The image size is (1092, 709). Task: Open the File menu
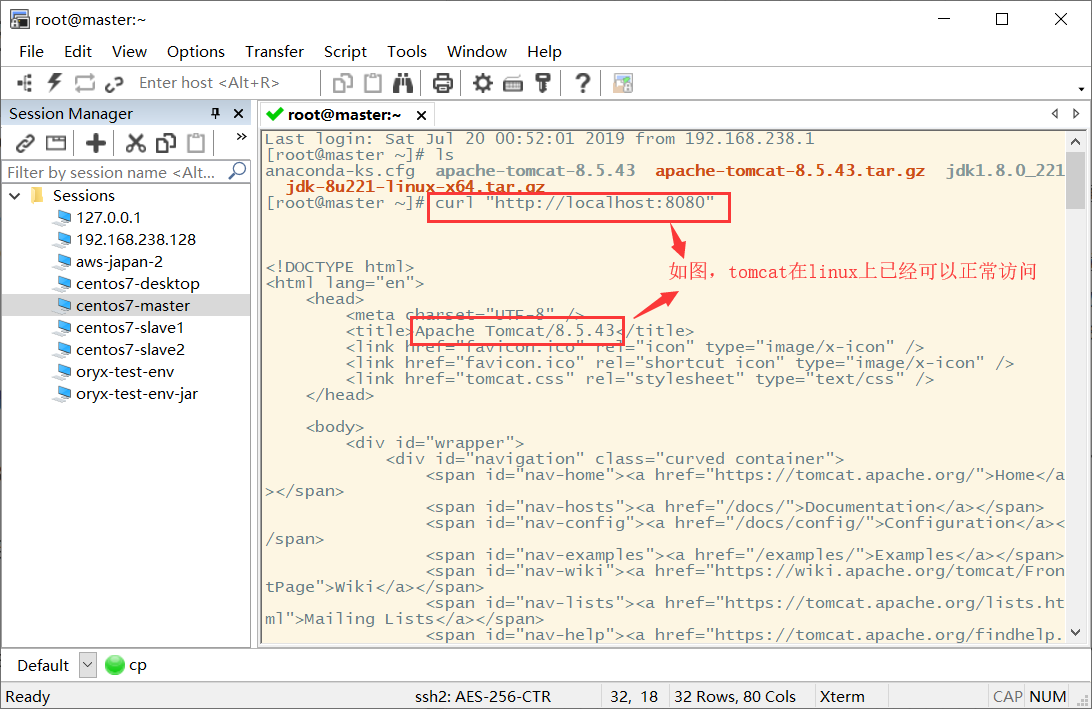(x=31, y=52)
